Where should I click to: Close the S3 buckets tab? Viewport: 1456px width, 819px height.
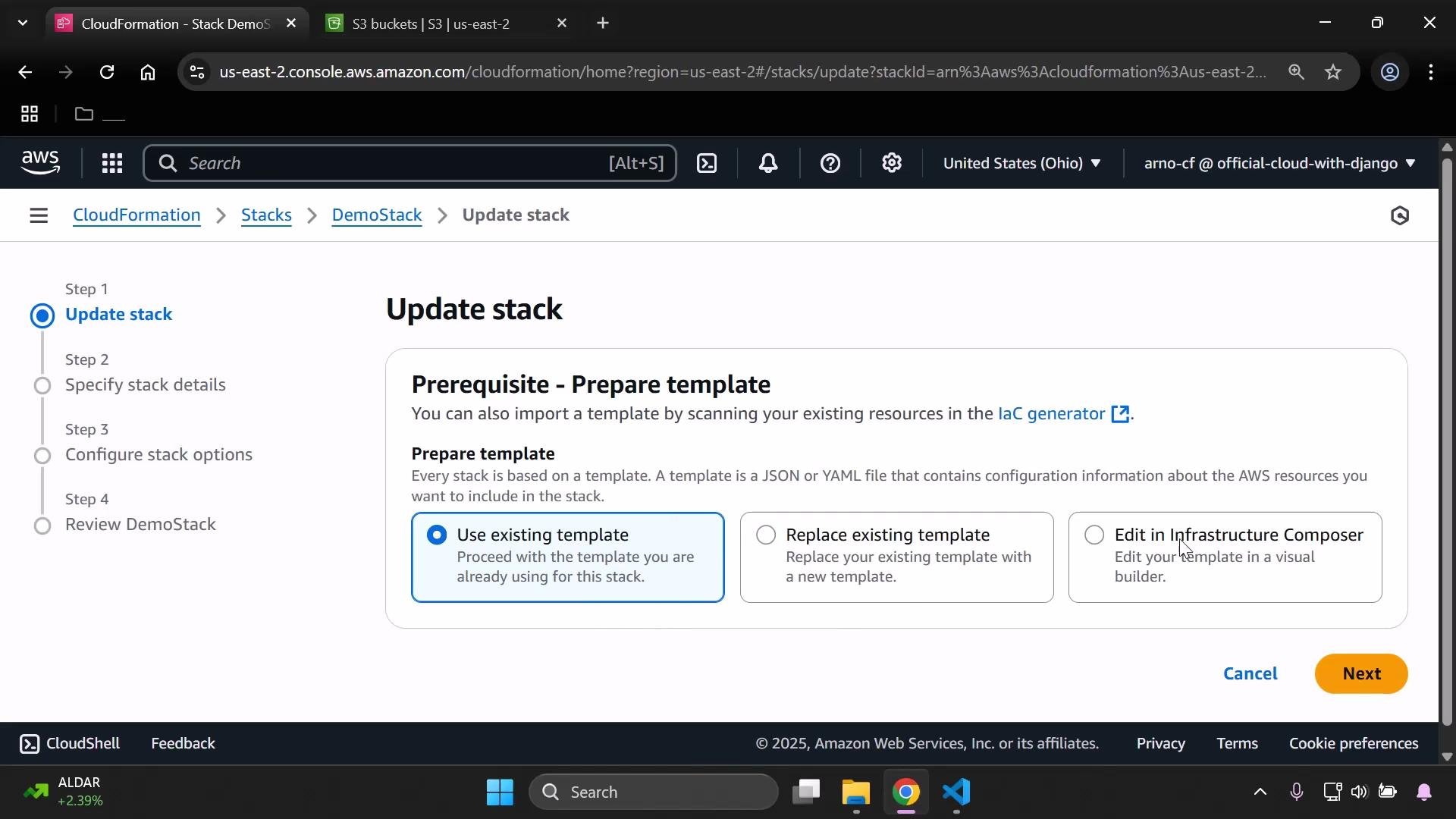pyautogui.click(x=562, y=24)
